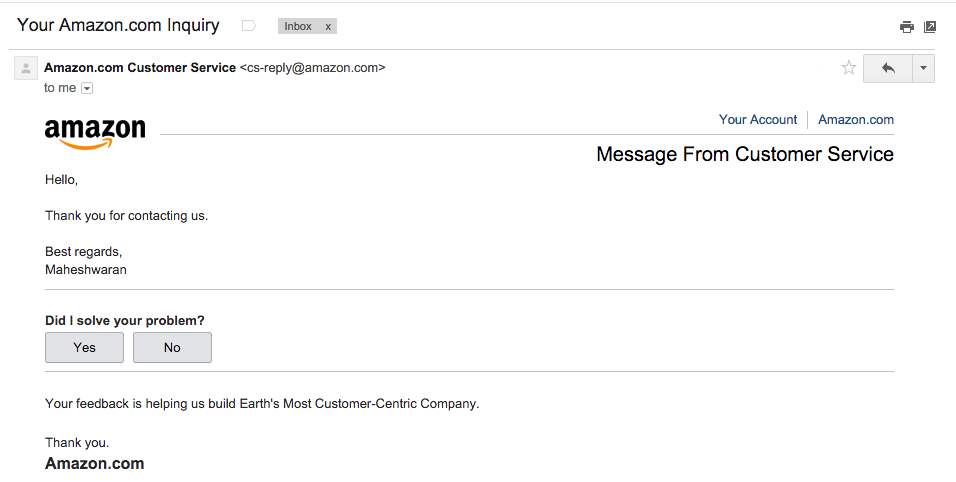This screenshot has height=482, width=956.
Task: Expand the details arrow next to "to me"
Action: [x=87, y=88]
